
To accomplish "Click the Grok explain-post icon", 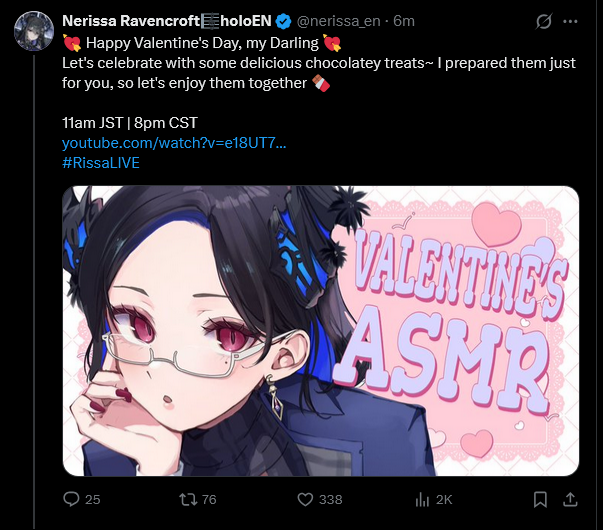I will [544, 22].
